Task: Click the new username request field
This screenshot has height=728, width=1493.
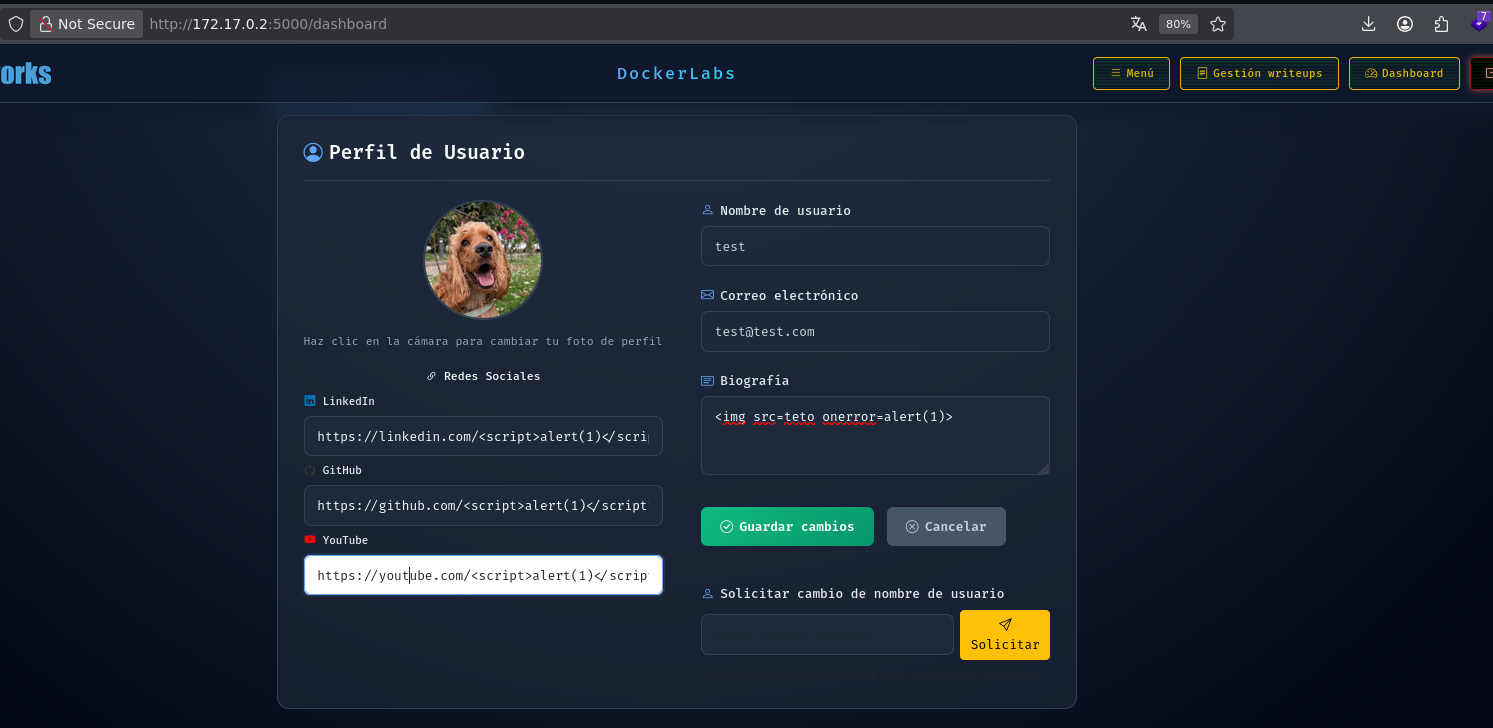Action: (827, 635)
